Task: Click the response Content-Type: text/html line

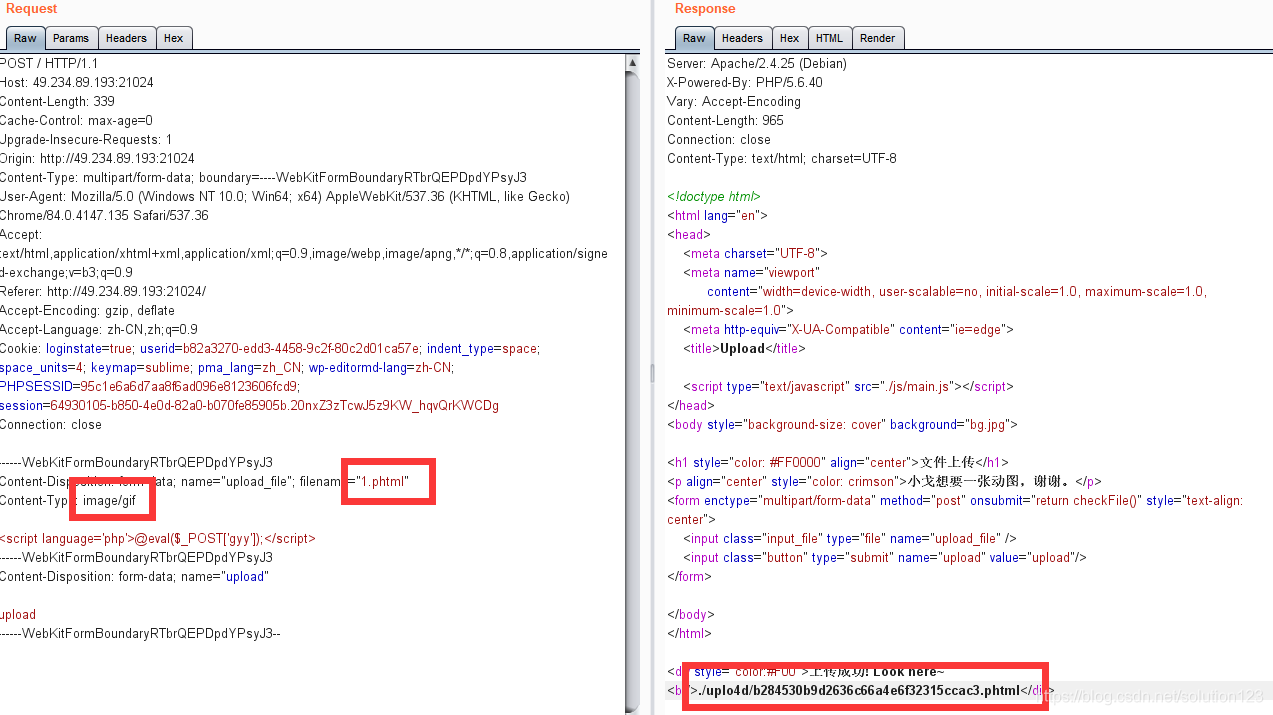Action: coord(782,158)
